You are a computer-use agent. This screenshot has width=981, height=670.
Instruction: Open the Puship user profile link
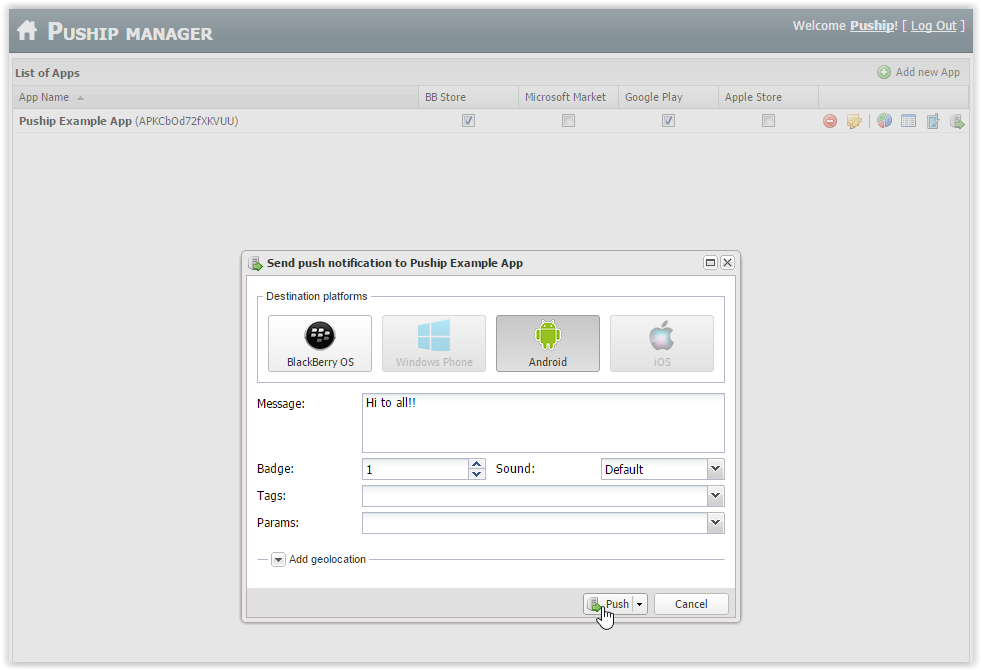872,26
